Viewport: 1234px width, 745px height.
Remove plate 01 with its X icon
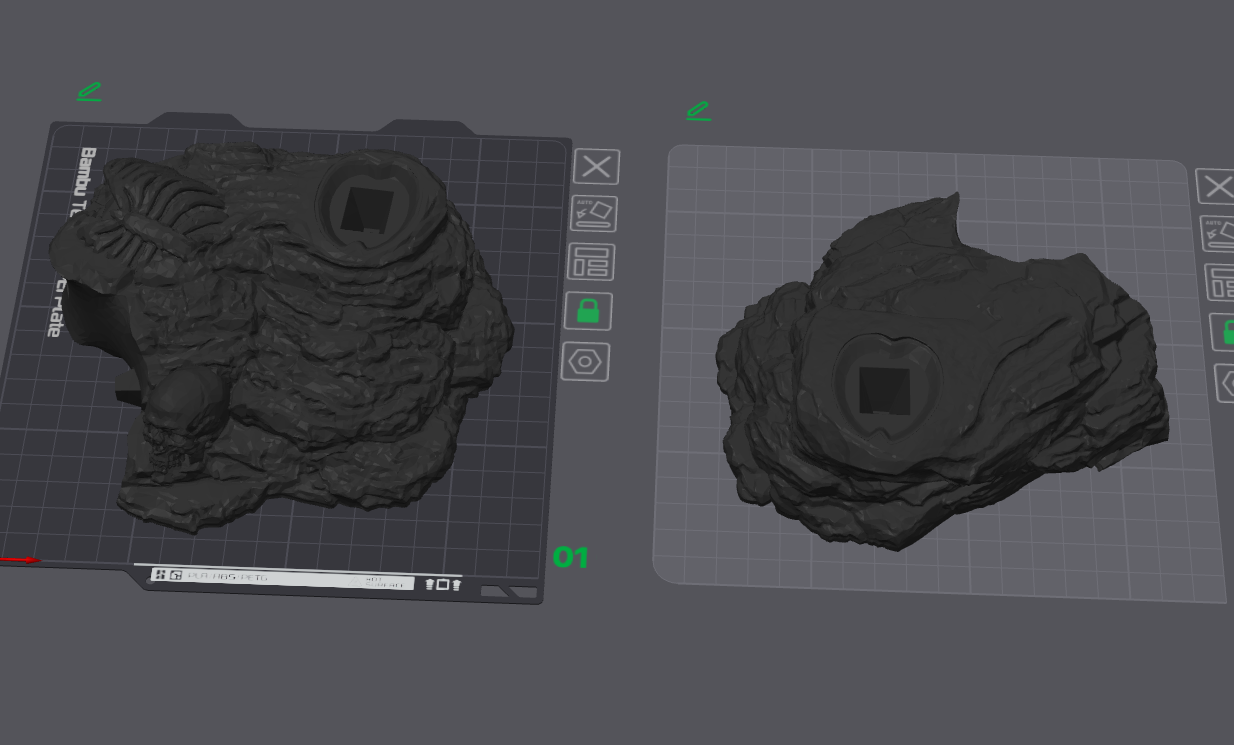tap(596, 166)
